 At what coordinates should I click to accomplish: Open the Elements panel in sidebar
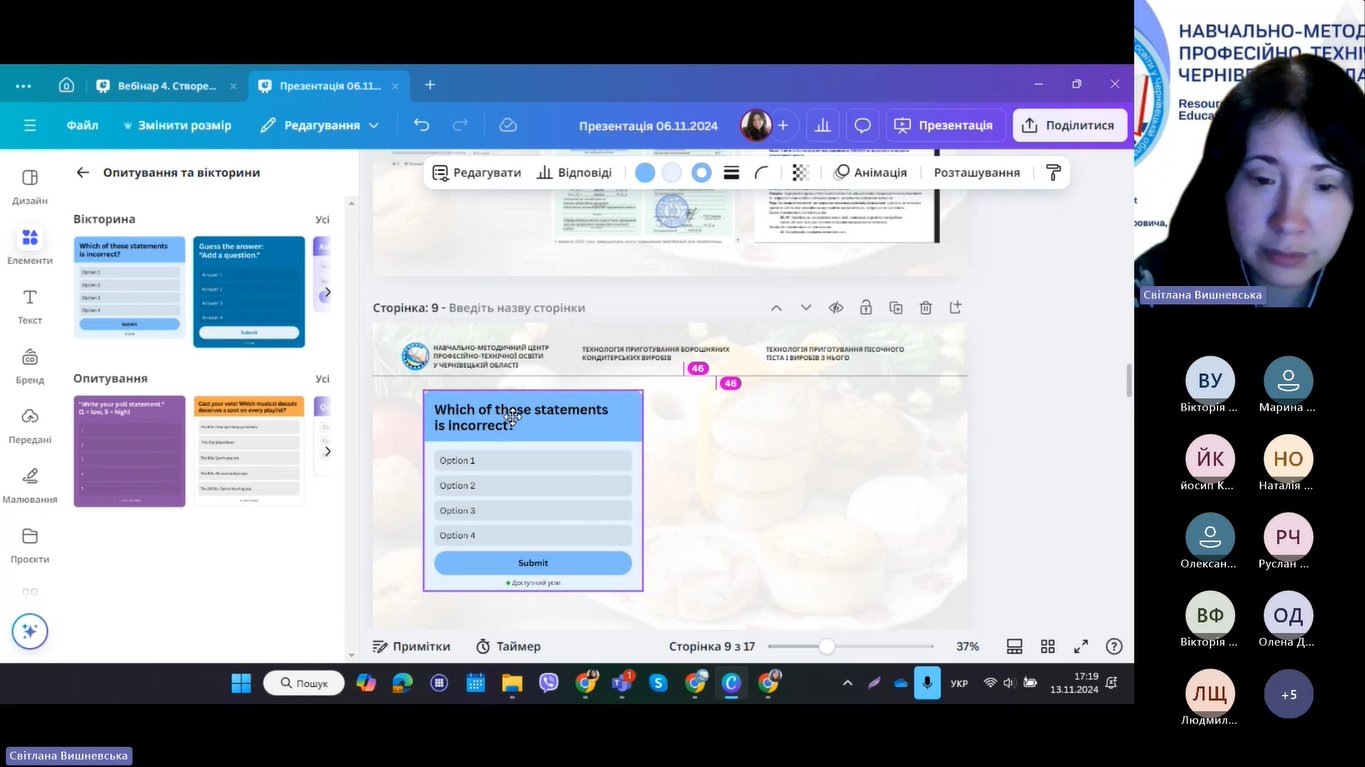30,245
